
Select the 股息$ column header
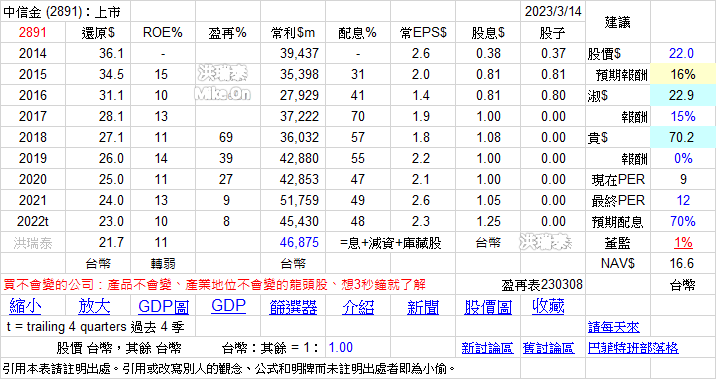point(488,32)
